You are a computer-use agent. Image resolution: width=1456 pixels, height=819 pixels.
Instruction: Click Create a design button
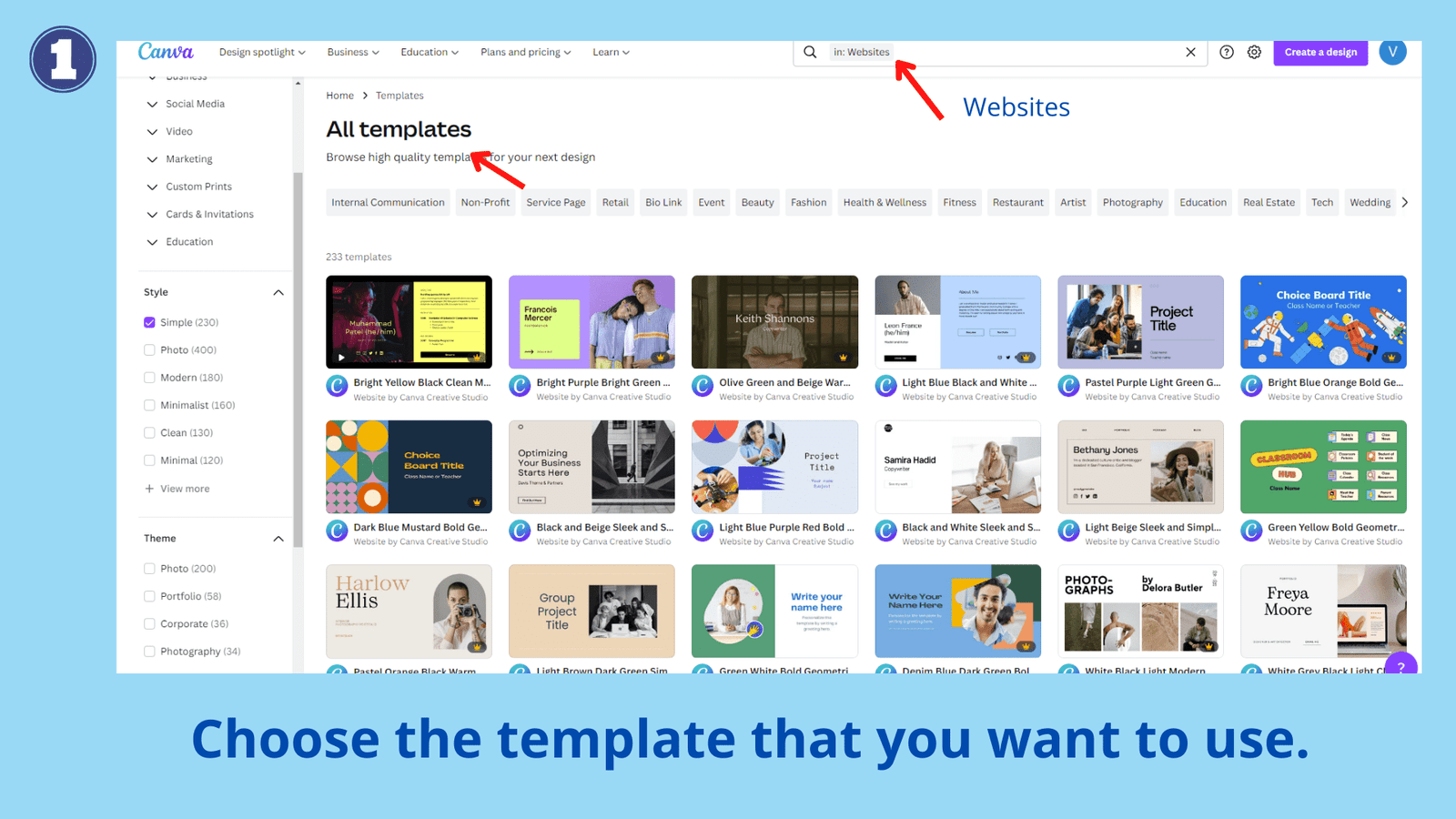1320,52
